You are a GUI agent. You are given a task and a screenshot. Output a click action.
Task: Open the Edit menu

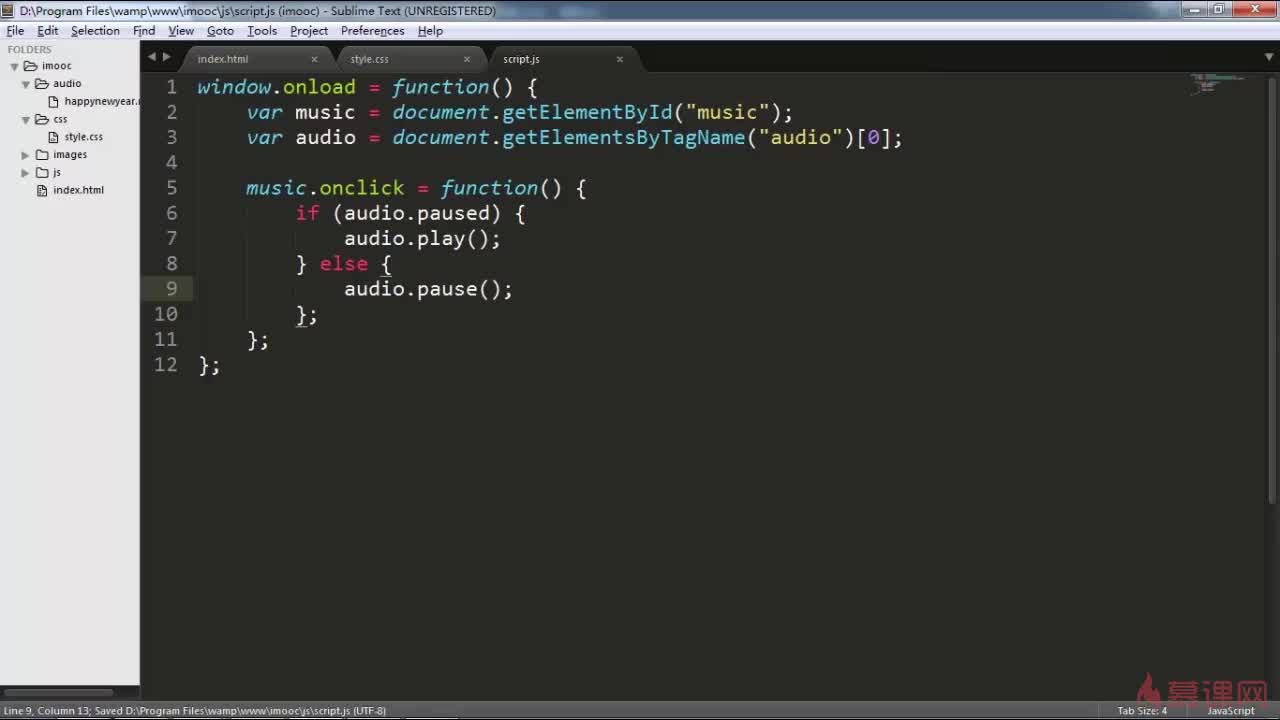[48, 31]
